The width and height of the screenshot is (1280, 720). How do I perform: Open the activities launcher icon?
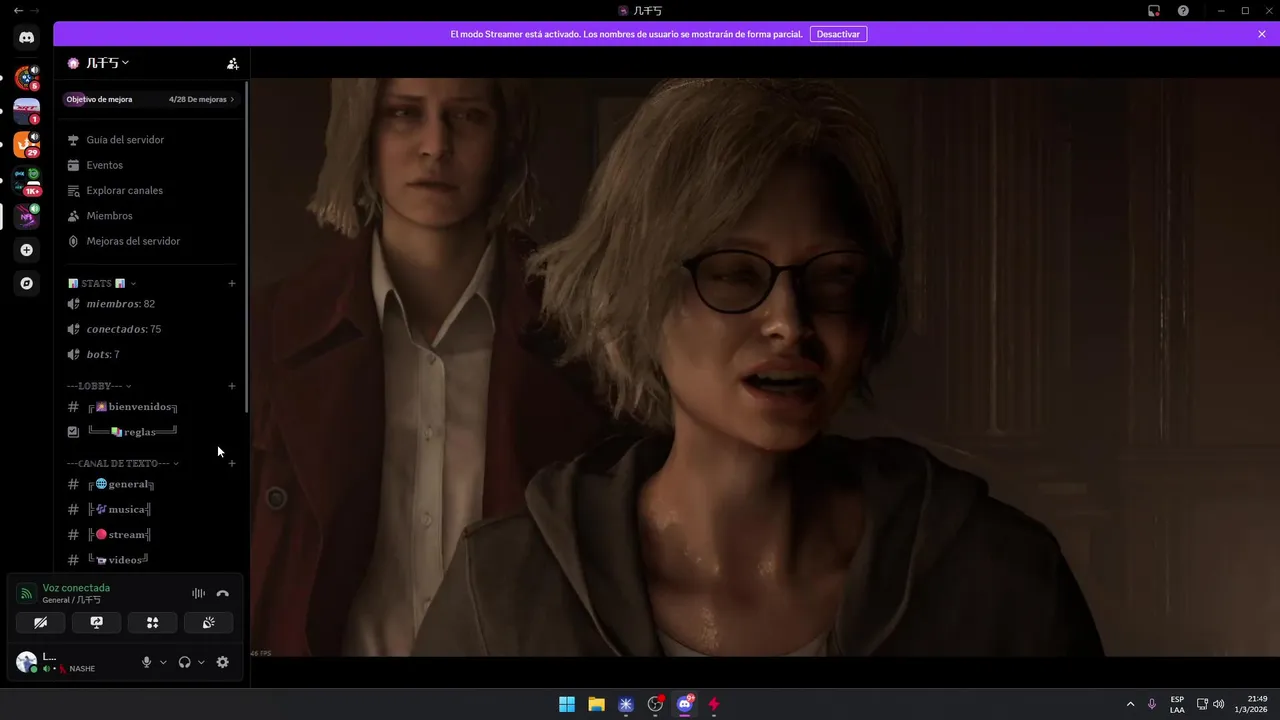click(x=152, y=623)
